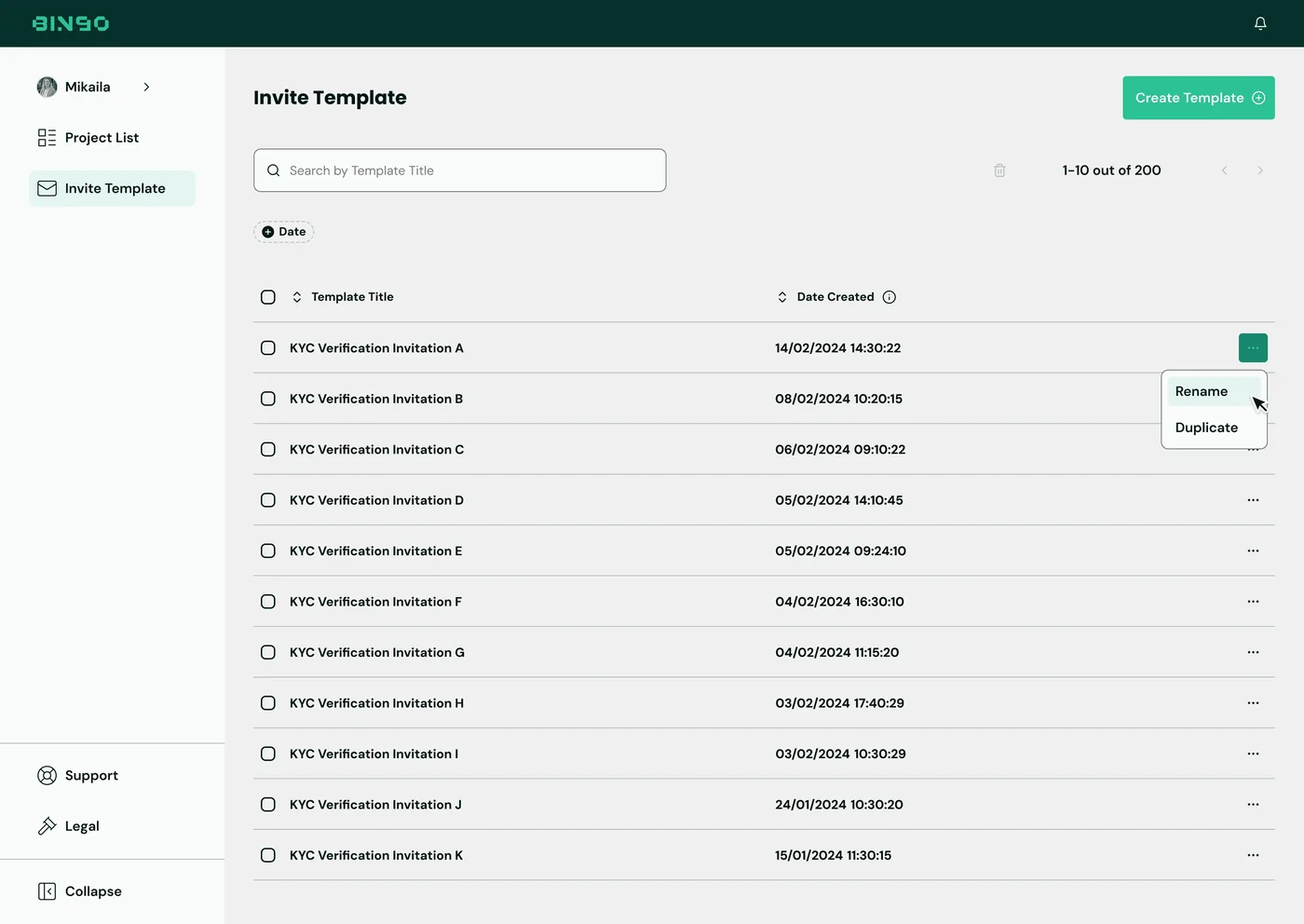Select checkbox for KYC Verification Invitation C

(x=268, y=450)
